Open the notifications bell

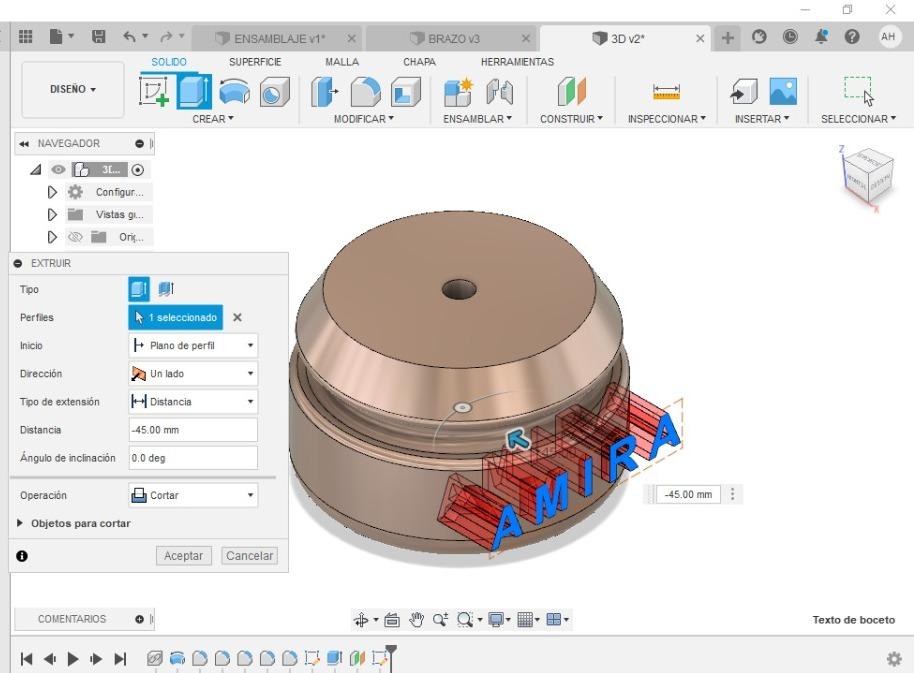pyautogui.click(x=821, y=37)
